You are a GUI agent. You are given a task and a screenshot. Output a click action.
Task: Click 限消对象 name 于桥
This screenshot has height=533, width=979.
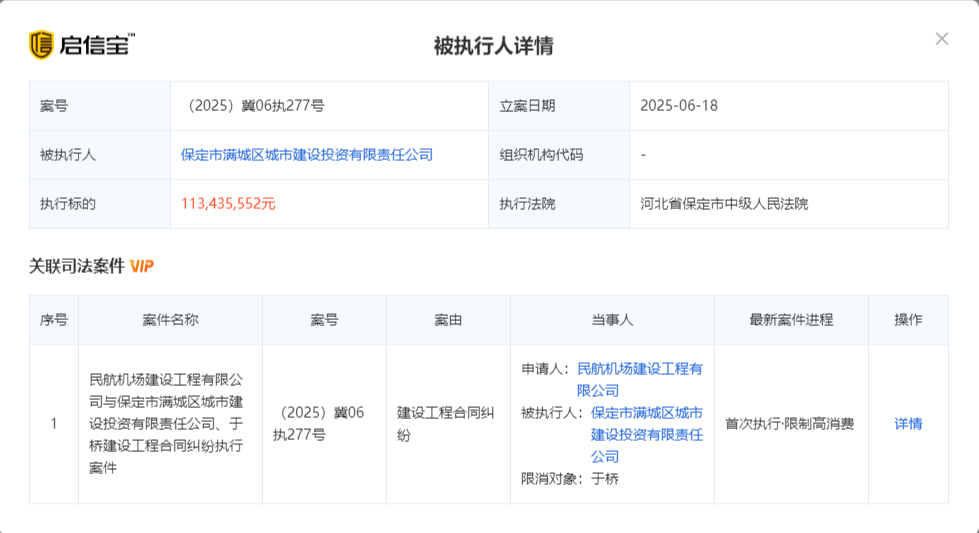click(605, 479)
